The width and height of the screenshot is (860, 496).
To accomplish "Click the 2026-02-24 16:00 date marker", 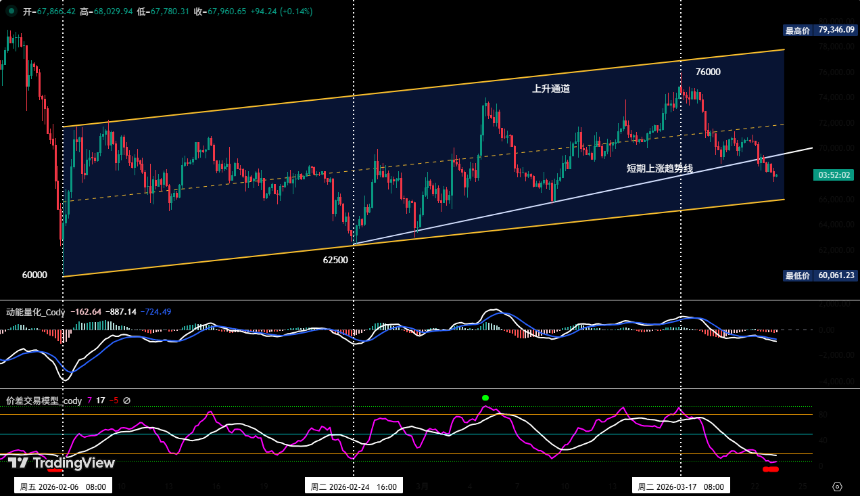I will click(x=354, y=486).
